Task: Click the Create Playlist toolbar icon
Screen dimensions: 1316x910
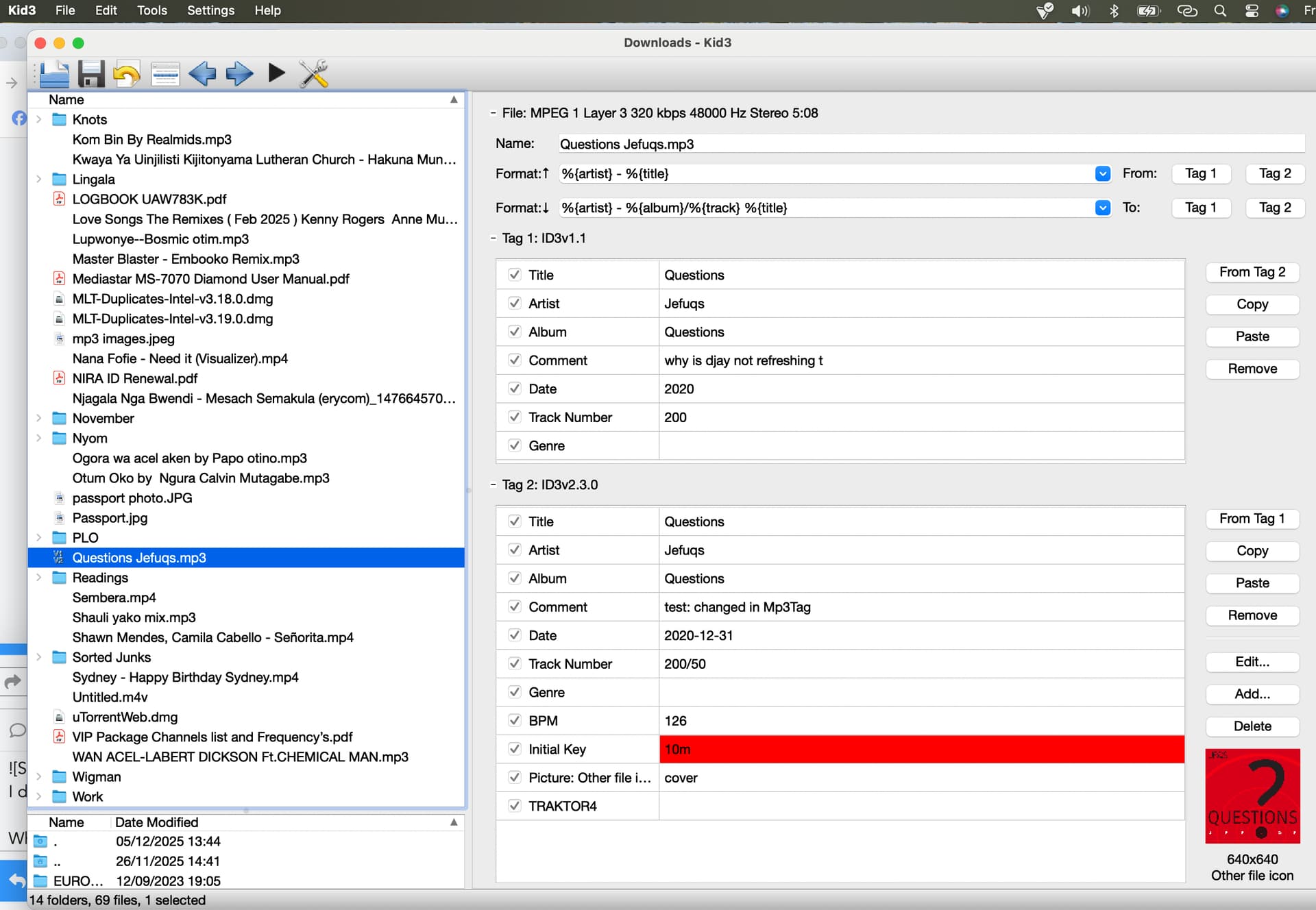Action: click(x=164, y=74)
